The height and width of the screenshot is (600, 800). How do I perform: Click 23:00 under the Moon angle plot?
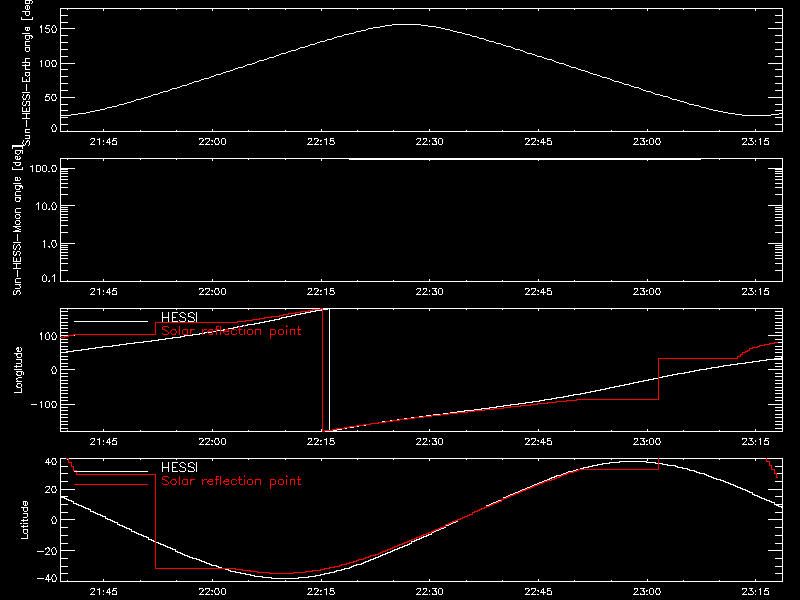click(x=647, y=292)
